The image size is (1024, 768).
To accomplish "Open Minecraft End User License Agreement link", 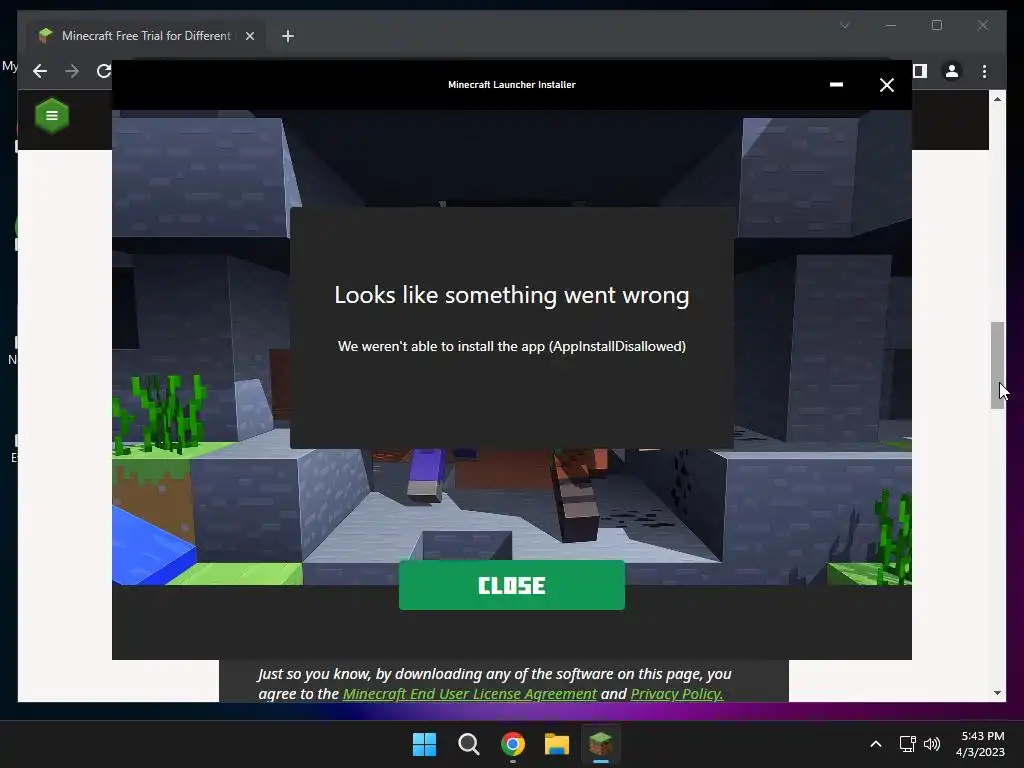I will point(470,694).
